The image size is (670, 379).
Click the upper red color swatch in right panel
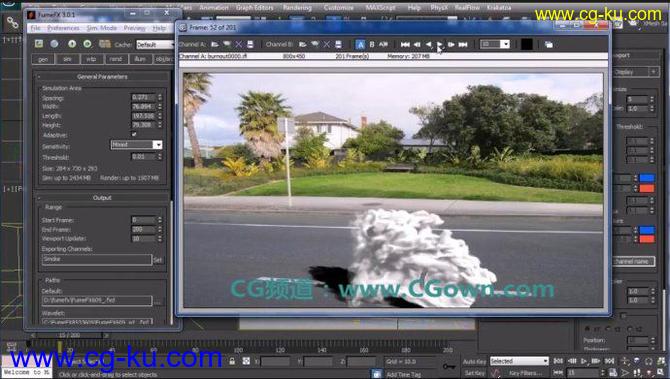pos(647,188)
